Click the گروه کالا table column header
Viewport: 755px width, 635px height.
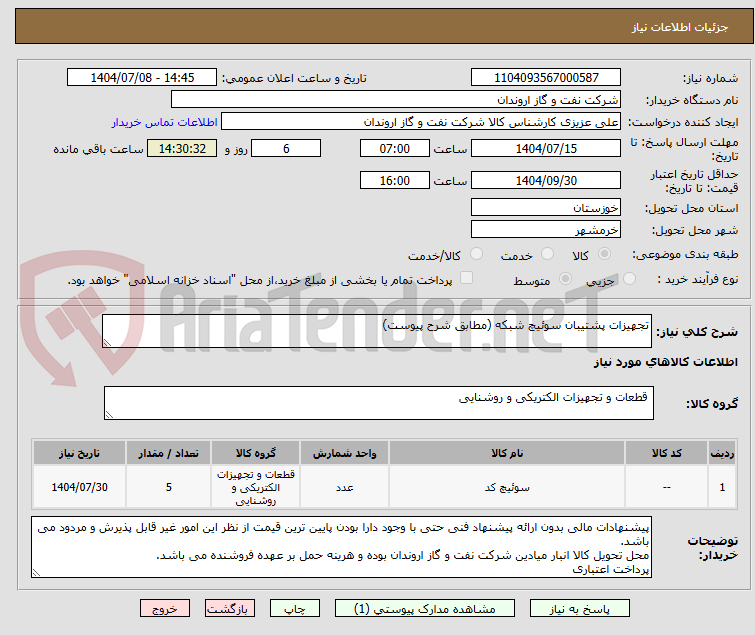click(255, 453)
